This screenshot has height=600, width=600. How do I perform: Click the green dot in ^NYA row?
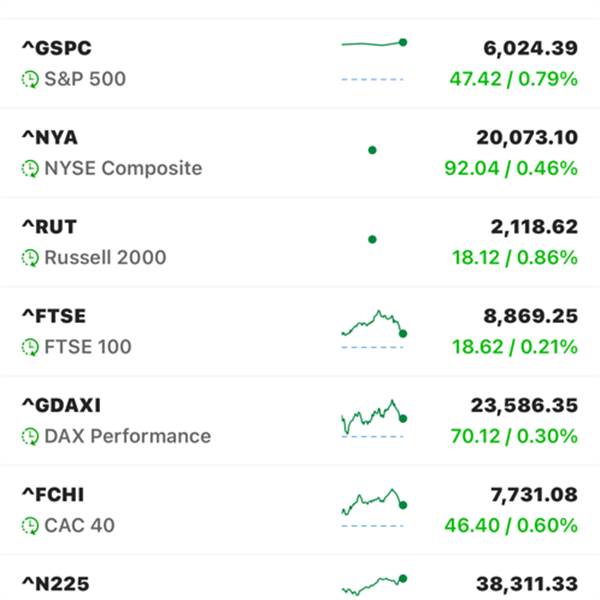372,150
